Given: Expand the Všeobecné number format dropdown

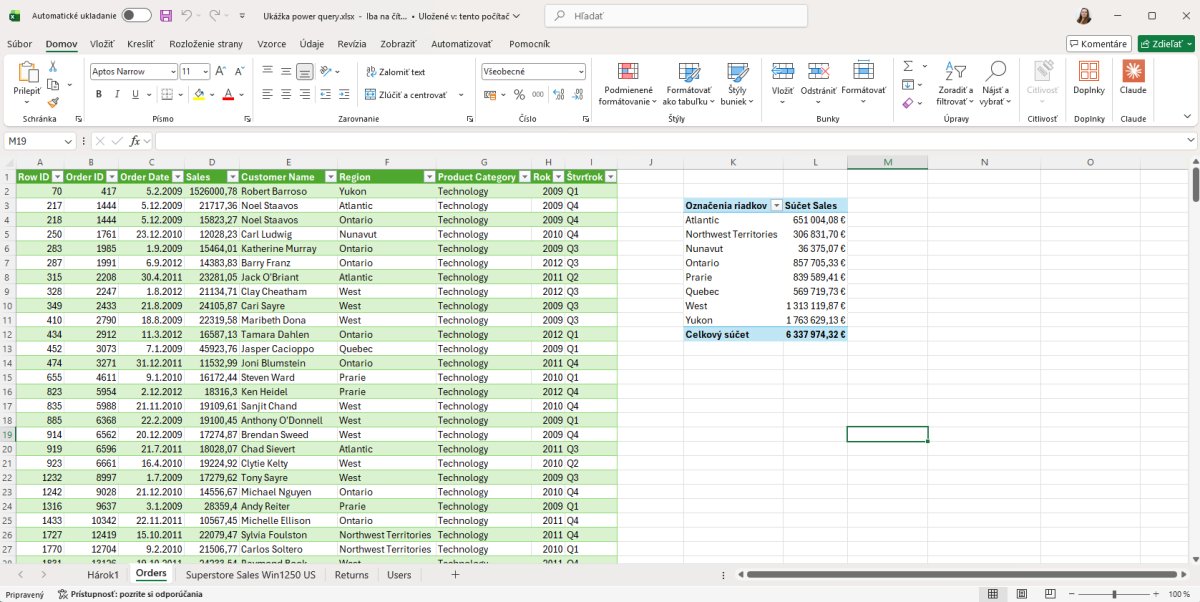Looking at the screenshot, I should tap(580, 72).
